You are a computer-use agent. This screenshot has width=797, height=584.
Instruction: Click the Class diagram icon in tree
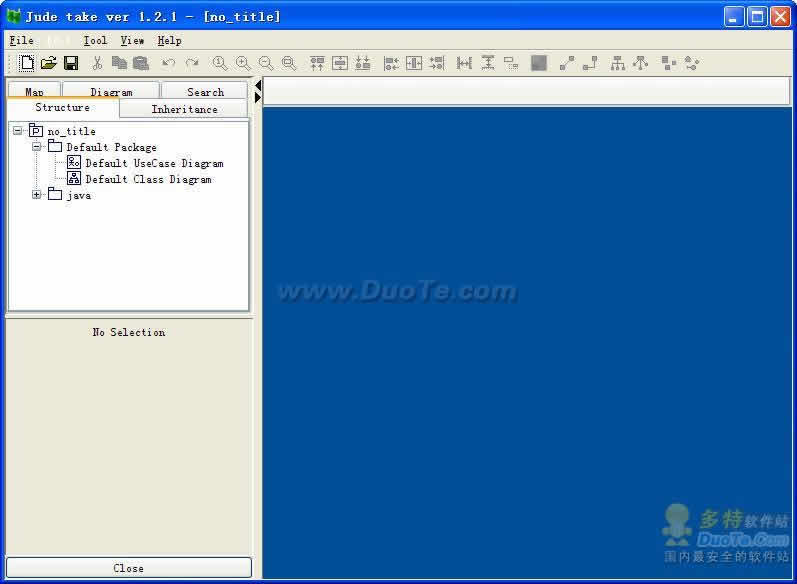pos(74,178)
